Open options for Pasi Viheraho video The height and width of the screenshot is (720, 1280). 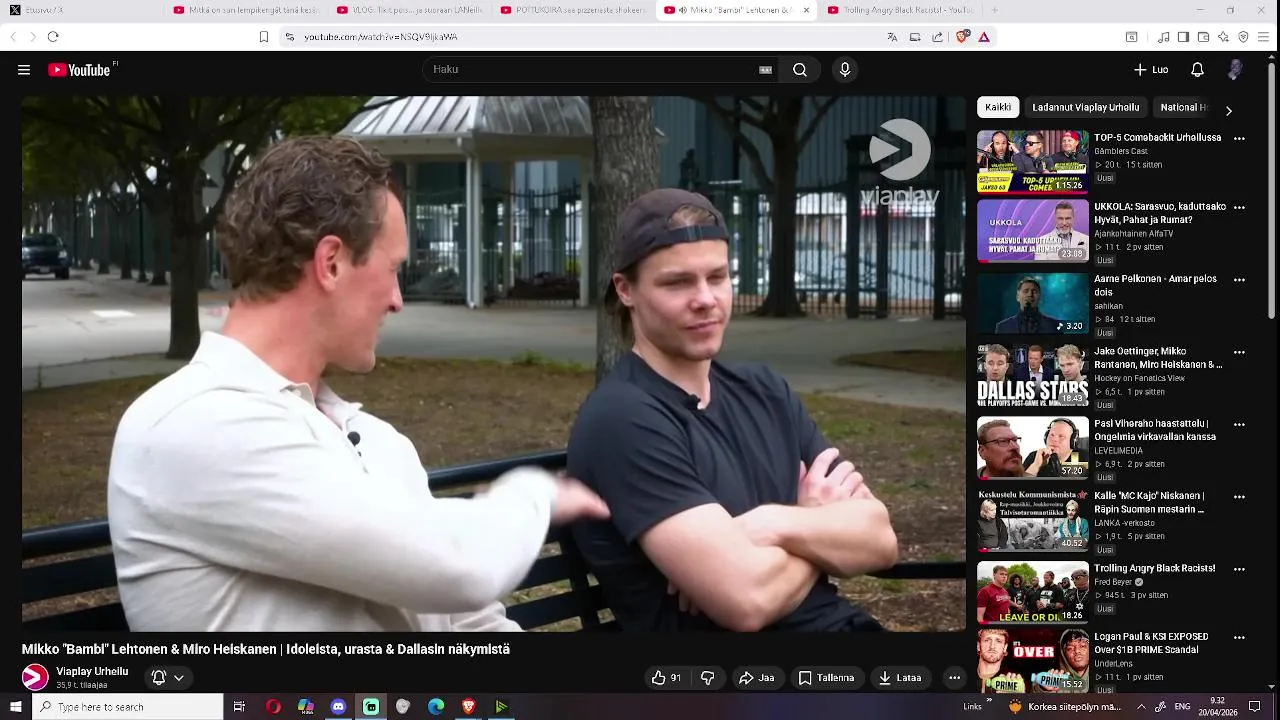(1239, 424)
